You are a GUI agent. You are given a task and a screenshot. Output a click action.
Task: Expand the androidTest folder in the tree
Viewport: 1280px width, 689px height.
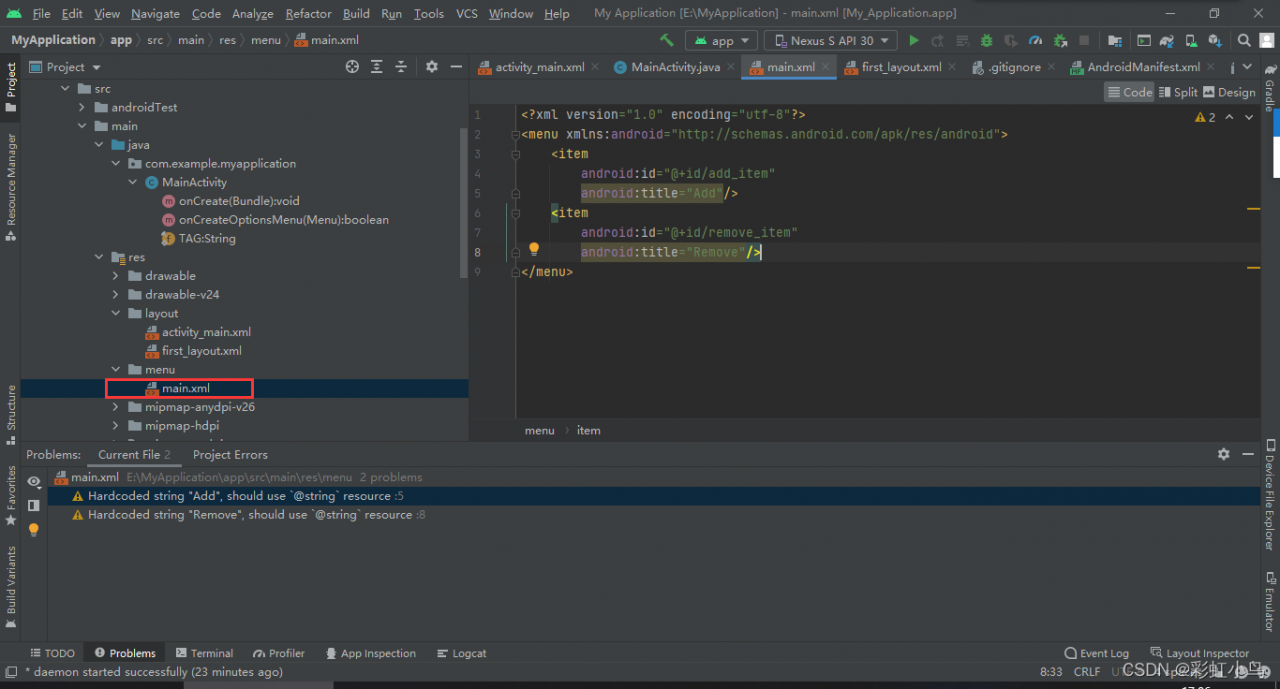click(83, 108)
